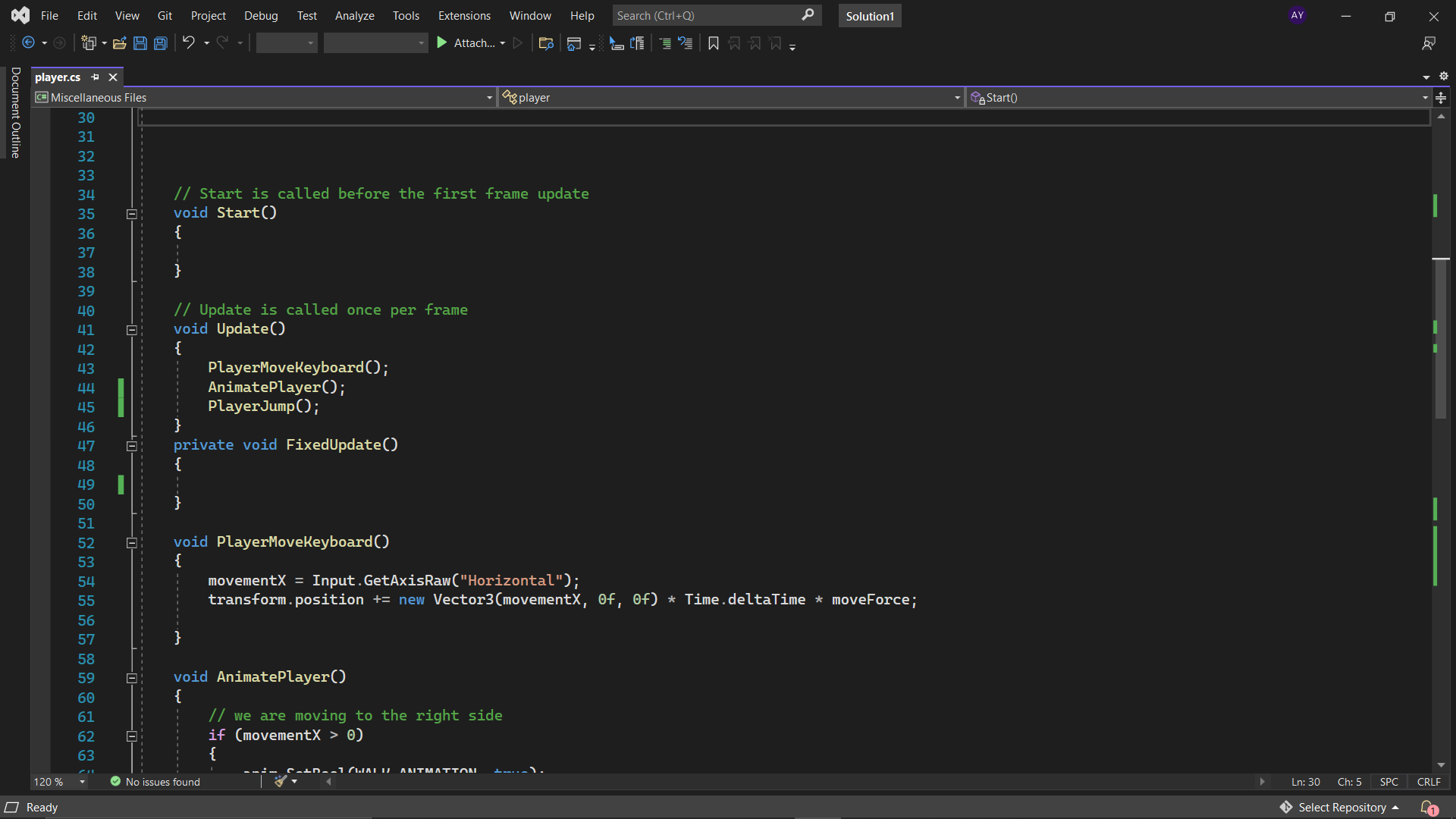Viewport: 1456px width, 819px height.
Task: Click the Save All toolbar icon
Action: (161, 43)
